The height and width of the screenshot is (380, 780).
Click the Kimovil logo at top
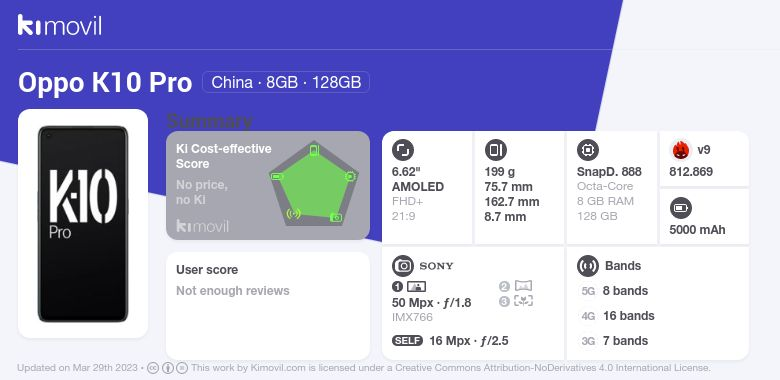pos(60,25)
